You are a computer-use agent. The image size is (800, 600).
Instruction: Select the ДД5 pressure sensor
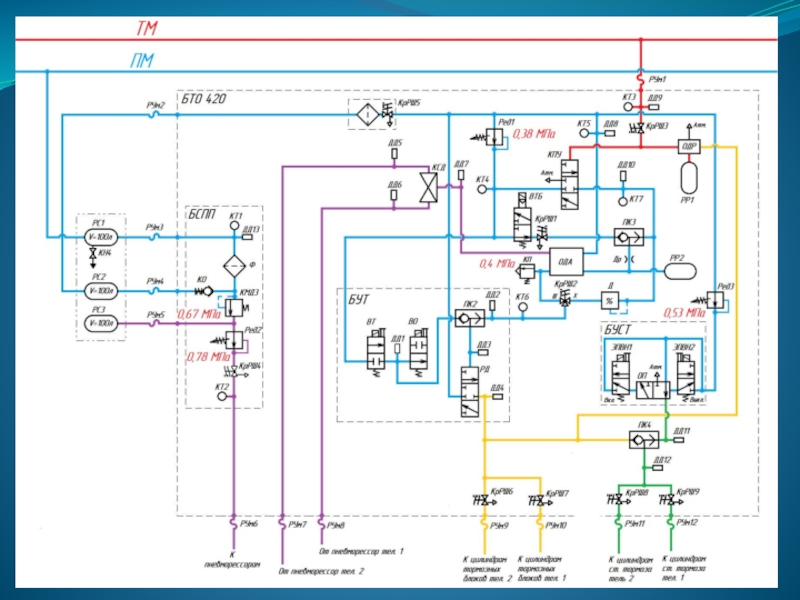click(394, 154)
